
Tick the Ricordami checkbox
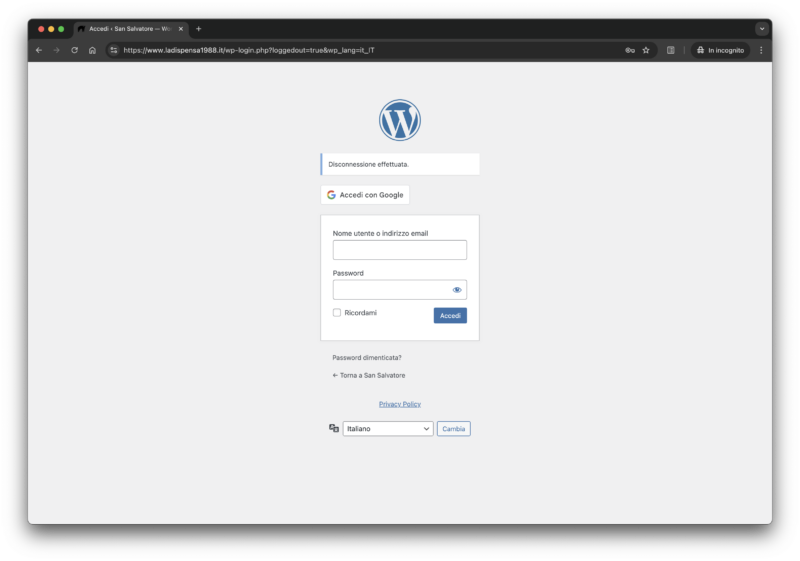pos(337,313)
